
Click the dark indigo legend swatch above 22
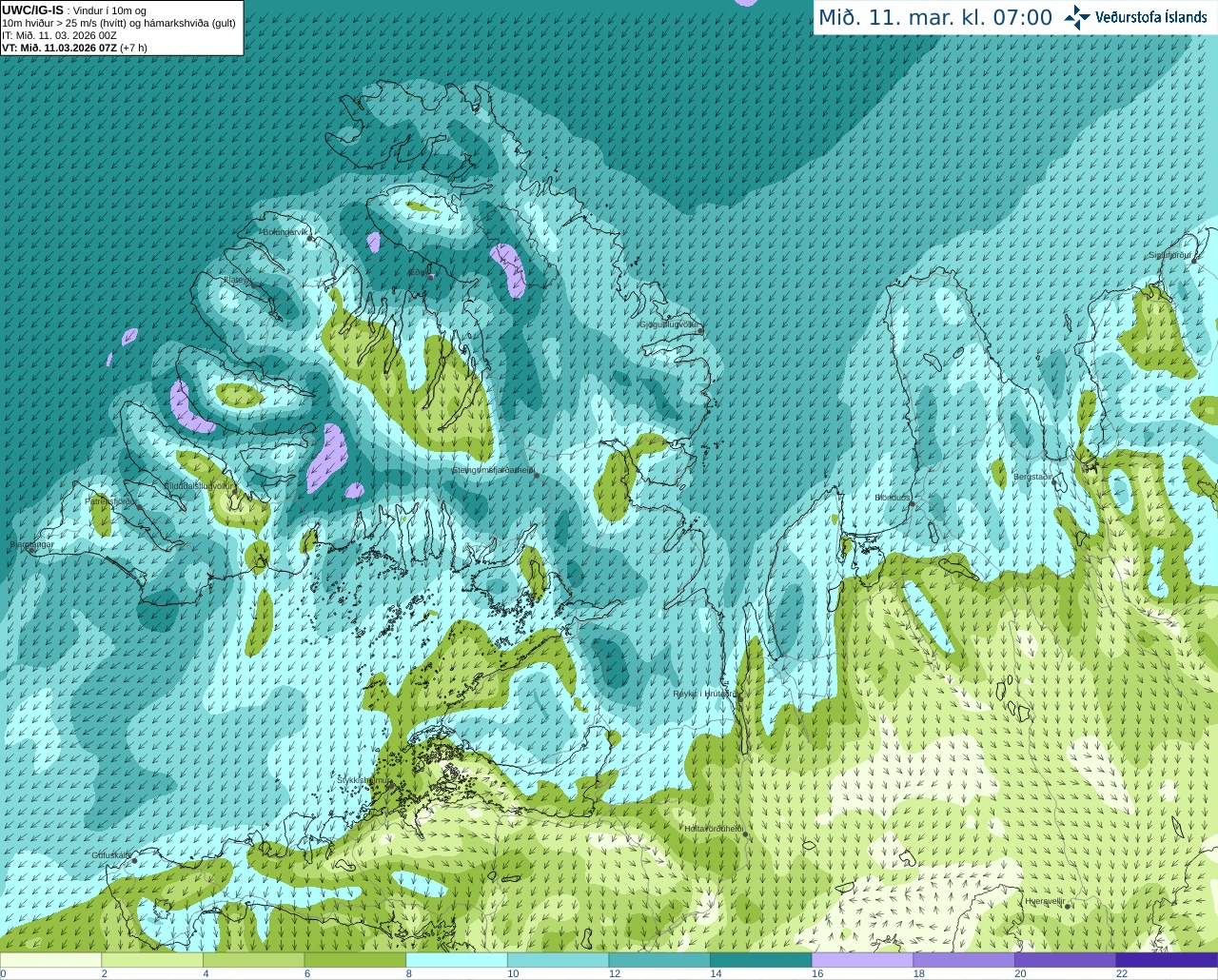click(1168, 960)
